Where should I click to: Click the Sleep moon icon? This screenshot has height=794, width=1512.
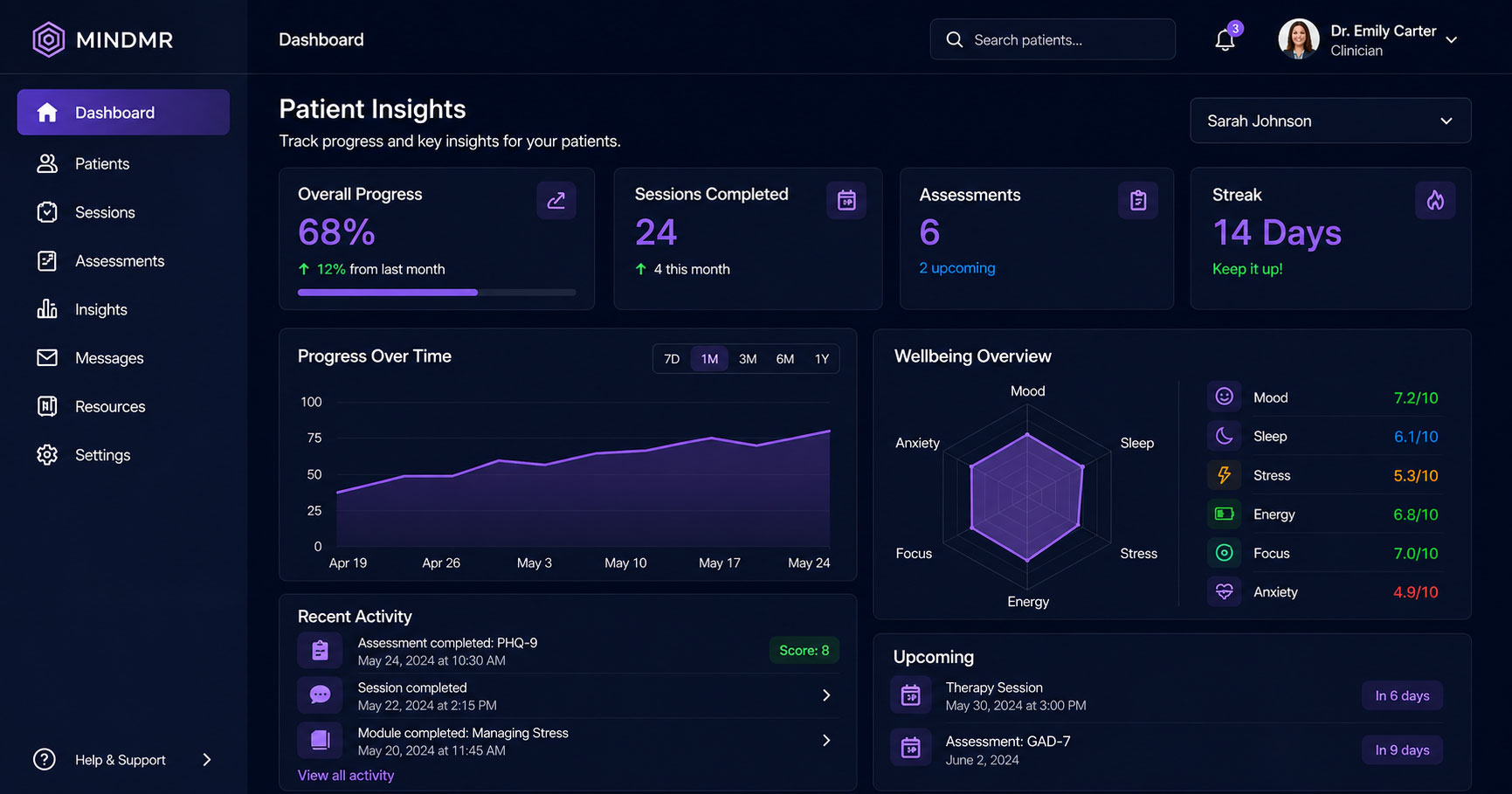click(1225, 436)
